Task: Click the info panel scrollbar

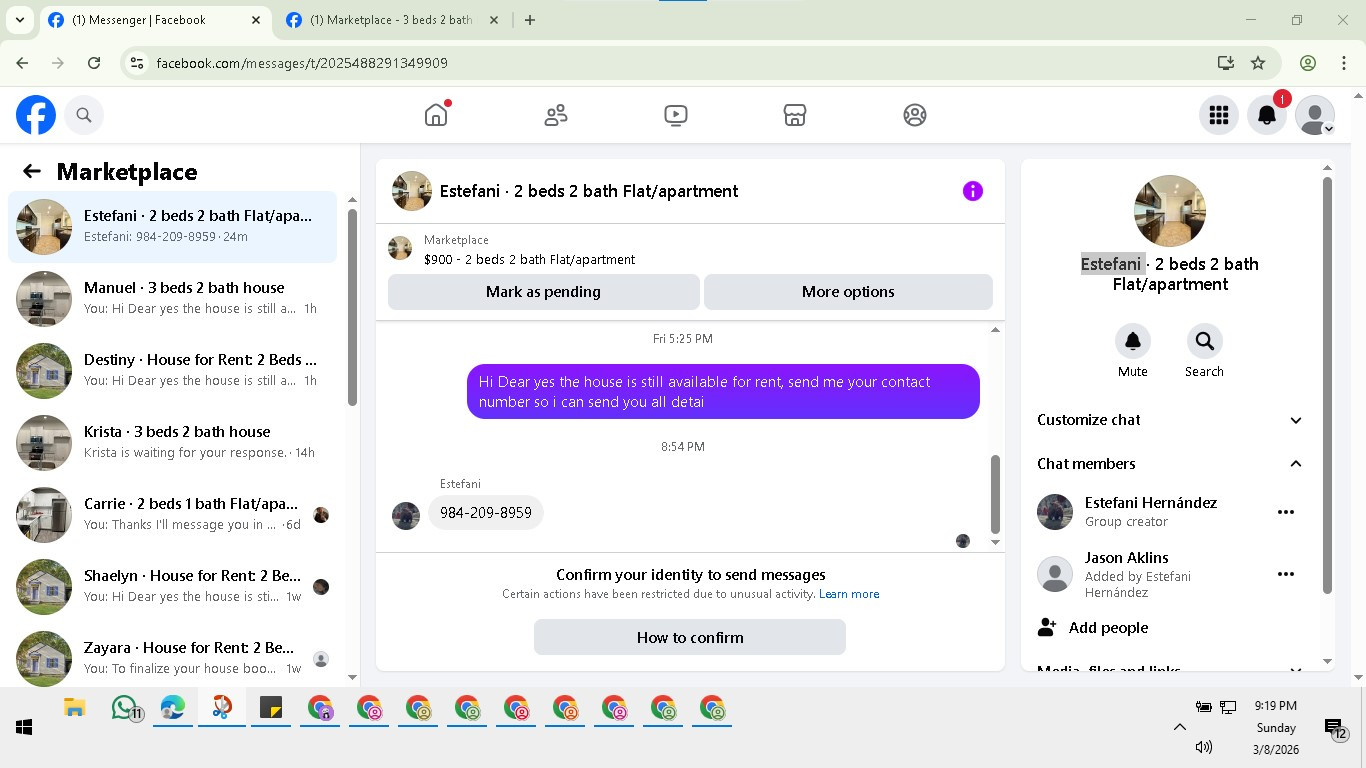Action: [x=1328, y=385]
